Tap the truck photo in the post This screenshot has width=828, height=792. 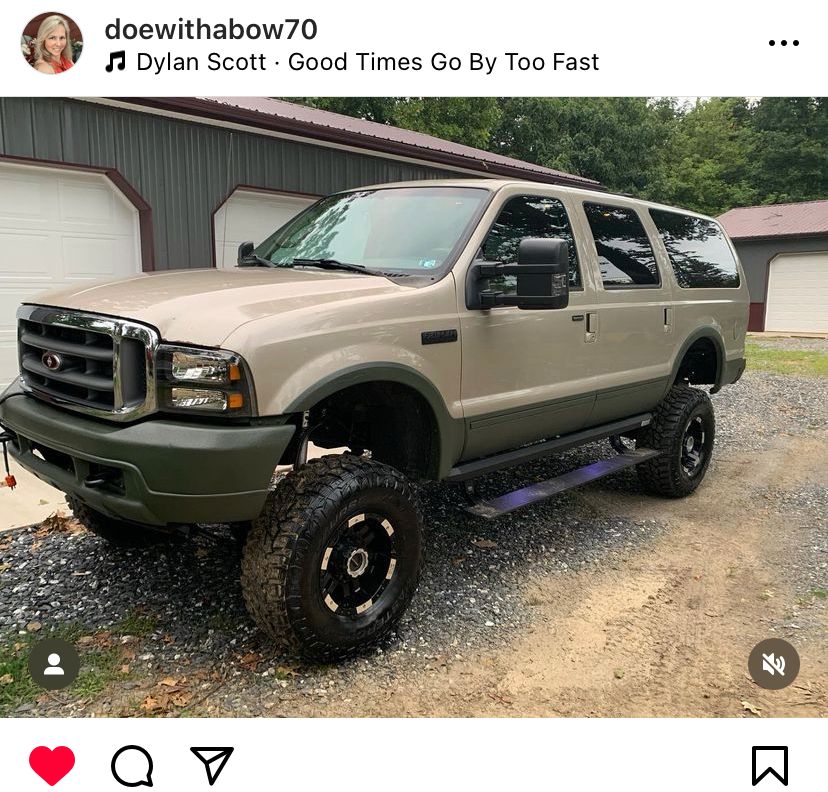(x=414, y=407)
